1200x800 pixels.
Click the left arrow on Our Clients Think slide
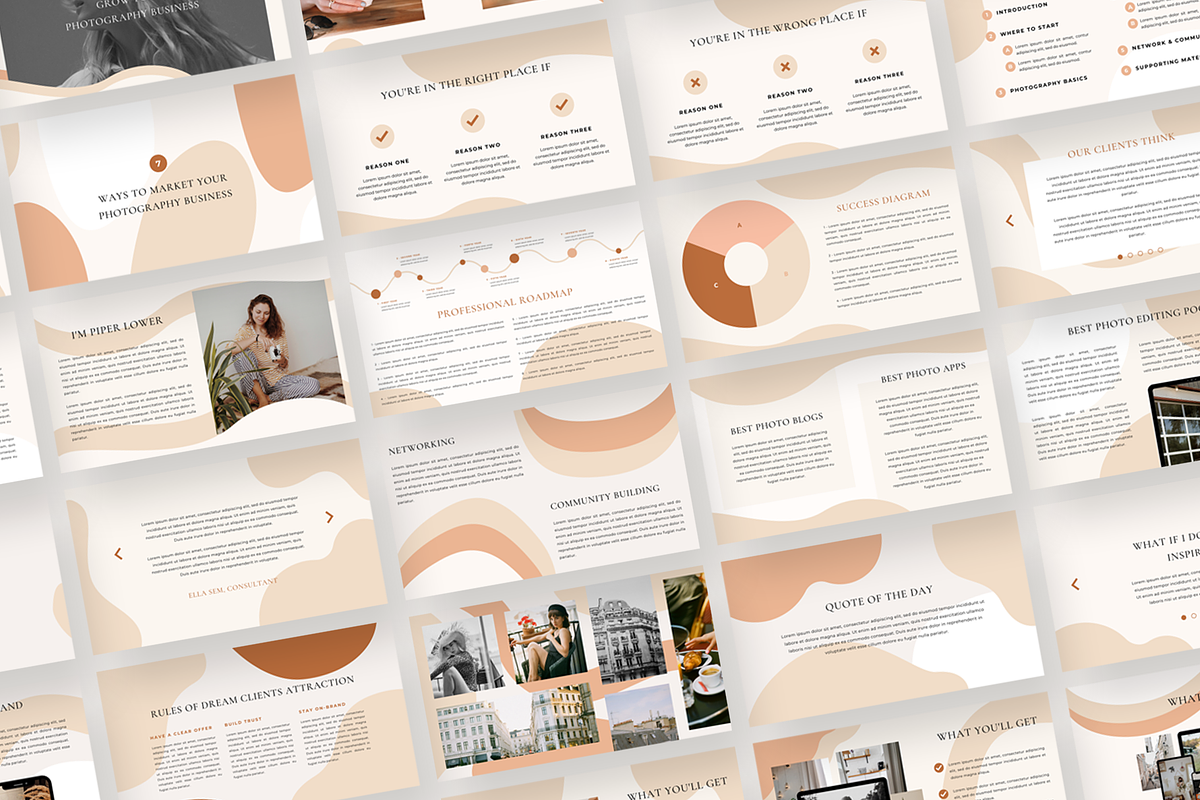tap(1009, 220)
